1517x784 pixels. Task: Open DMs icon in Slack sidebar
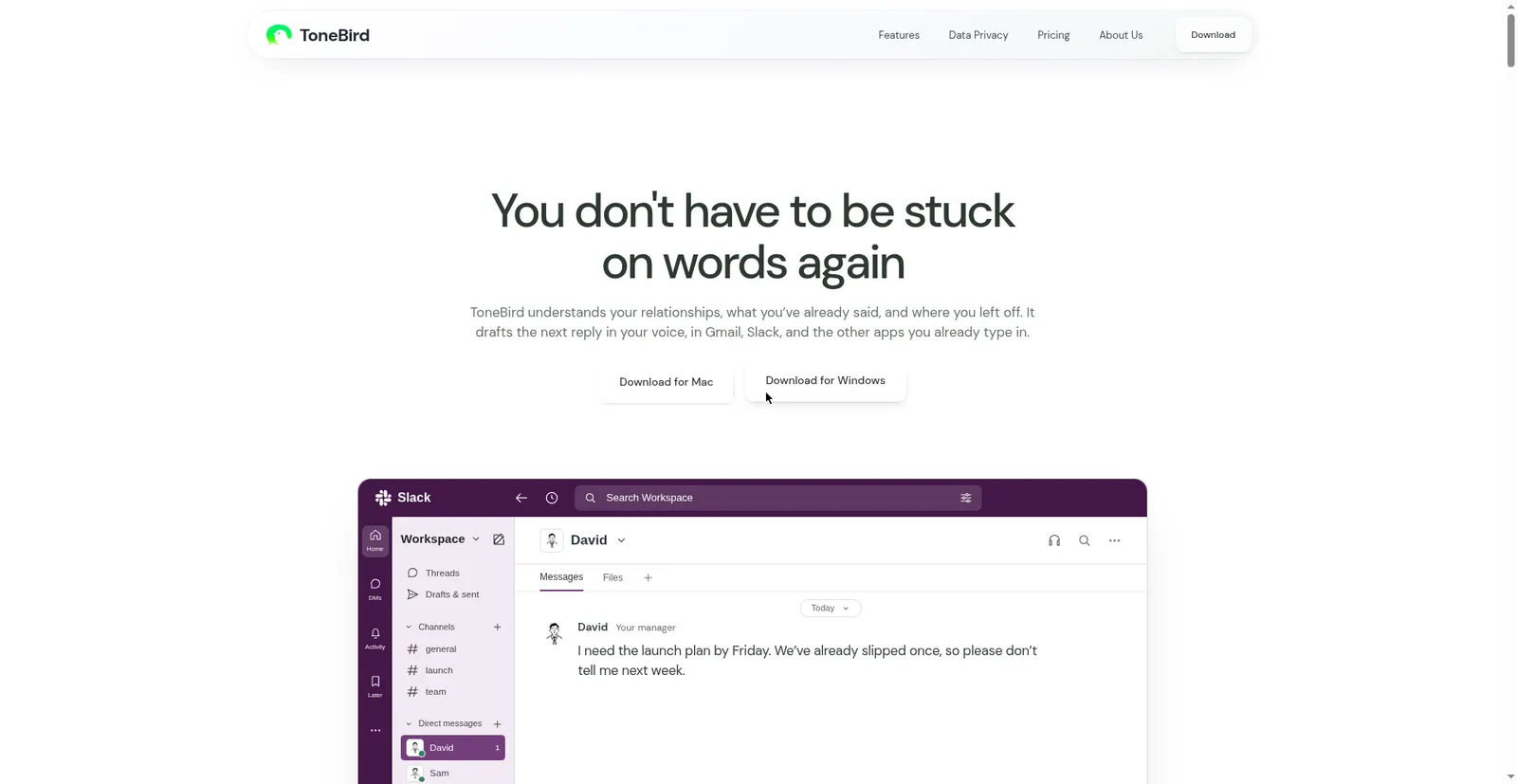coord(375,589)
